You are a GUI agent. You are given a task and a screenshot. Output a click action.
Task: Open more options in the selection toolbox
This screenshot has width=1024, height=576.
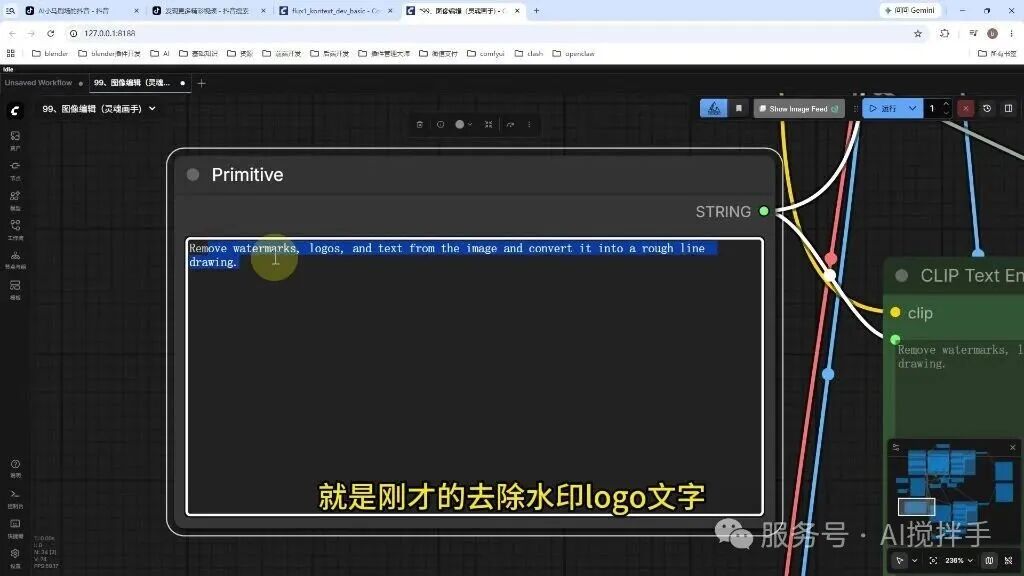click(529, 125)
